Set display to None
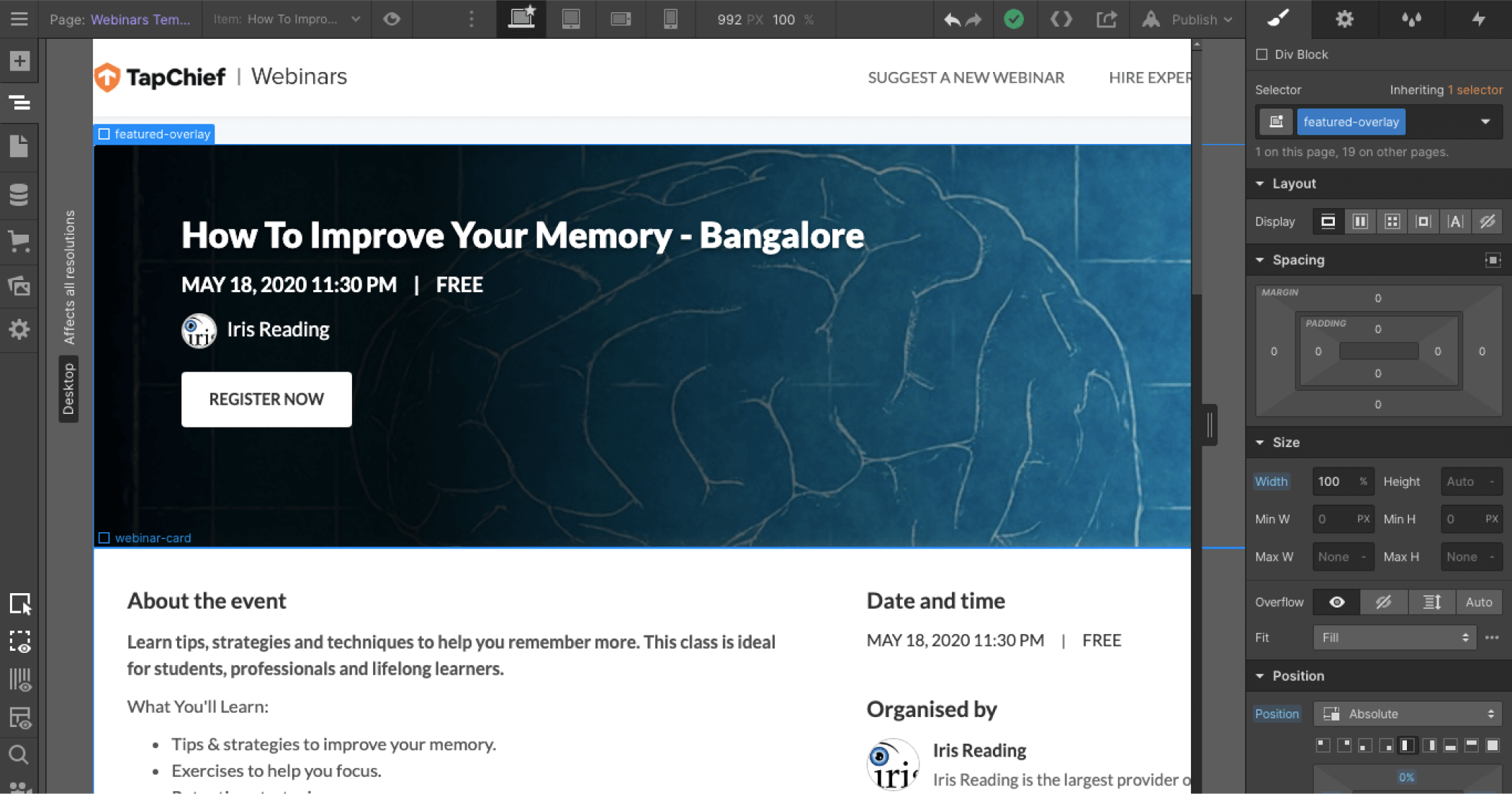 (x=1488, y=221)
